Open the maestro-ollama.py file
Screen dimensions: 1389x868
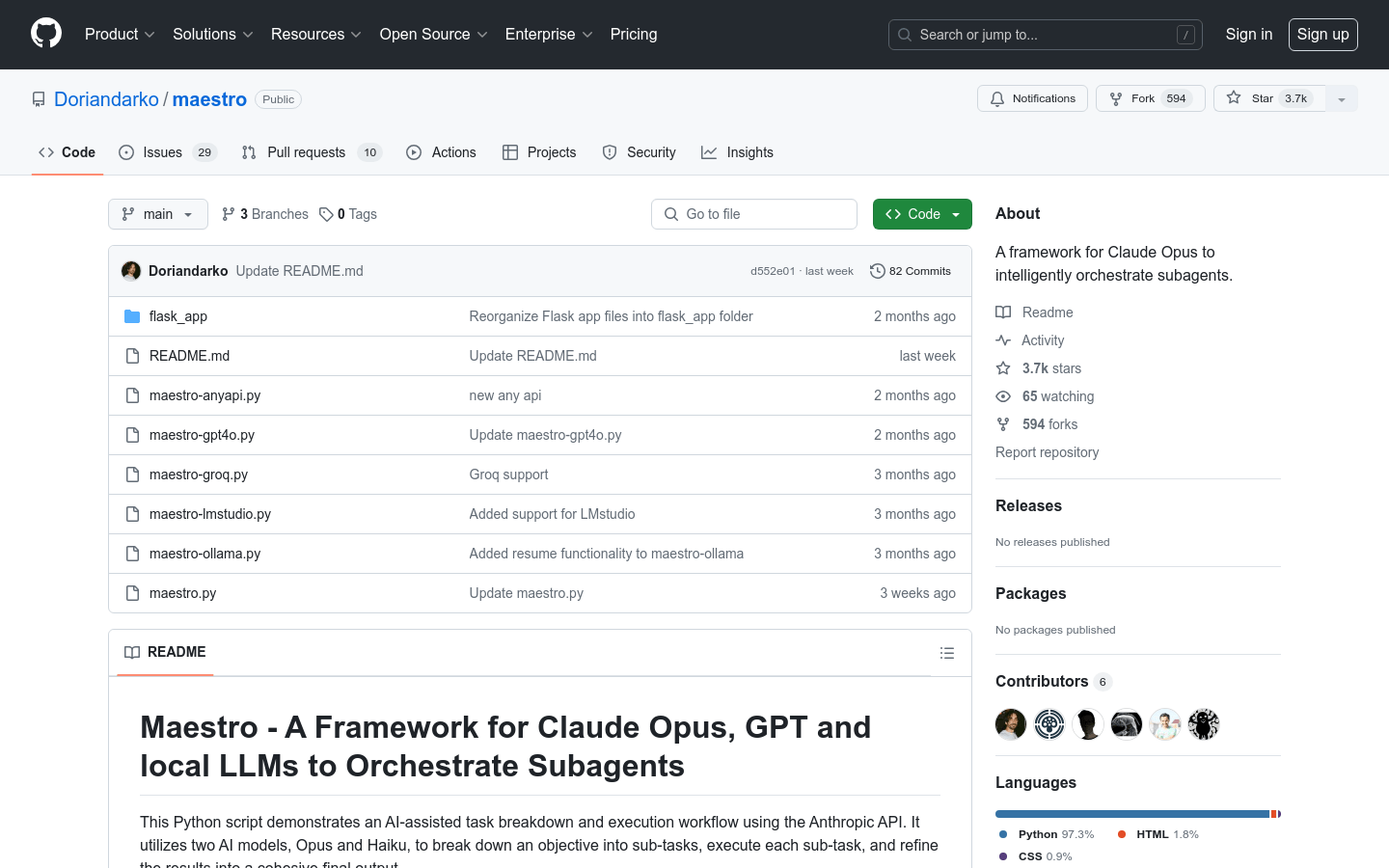(205, 554)
